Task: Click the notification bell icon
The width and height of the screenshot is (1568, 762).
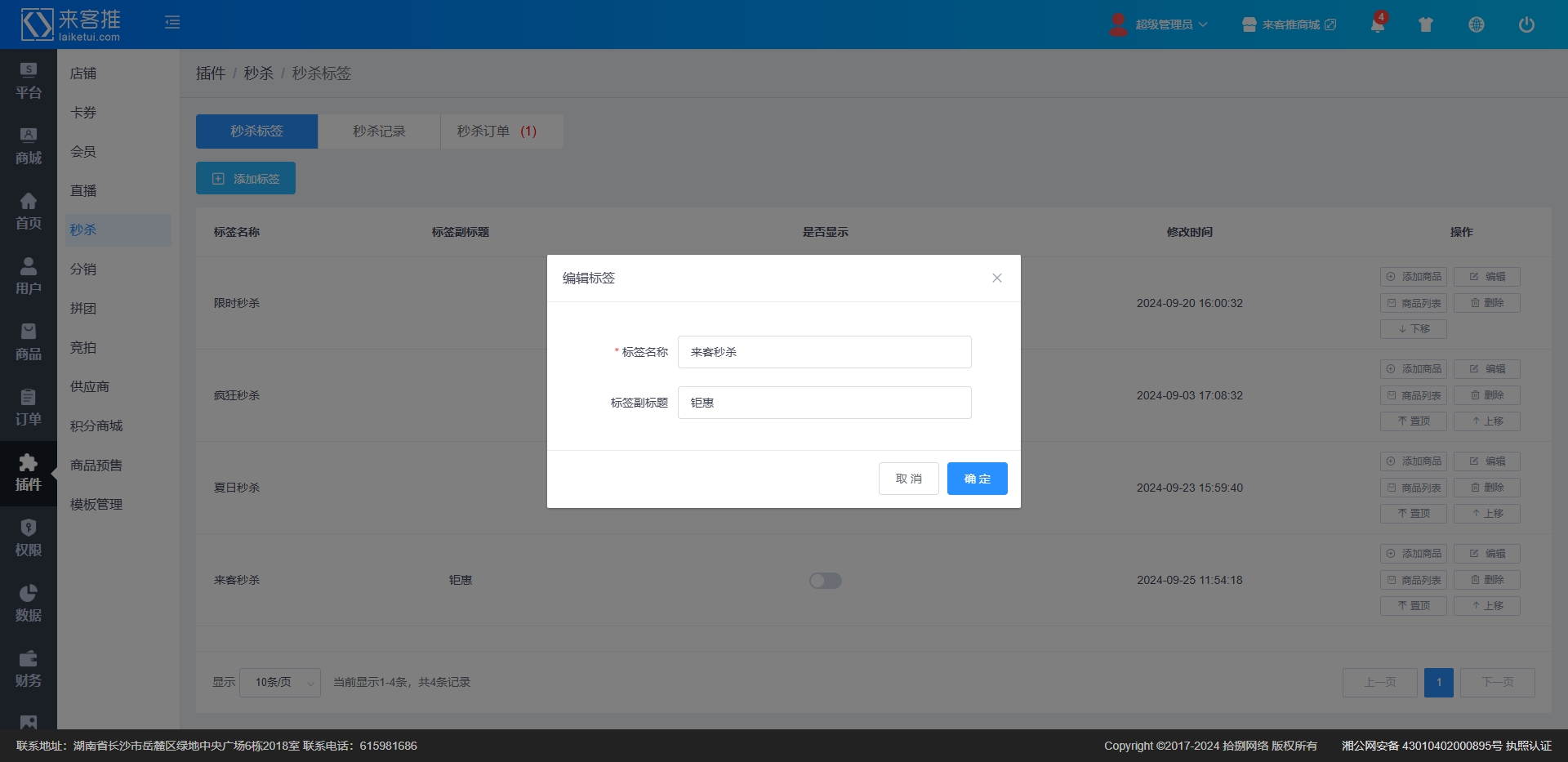Action: pos(1377,25)
